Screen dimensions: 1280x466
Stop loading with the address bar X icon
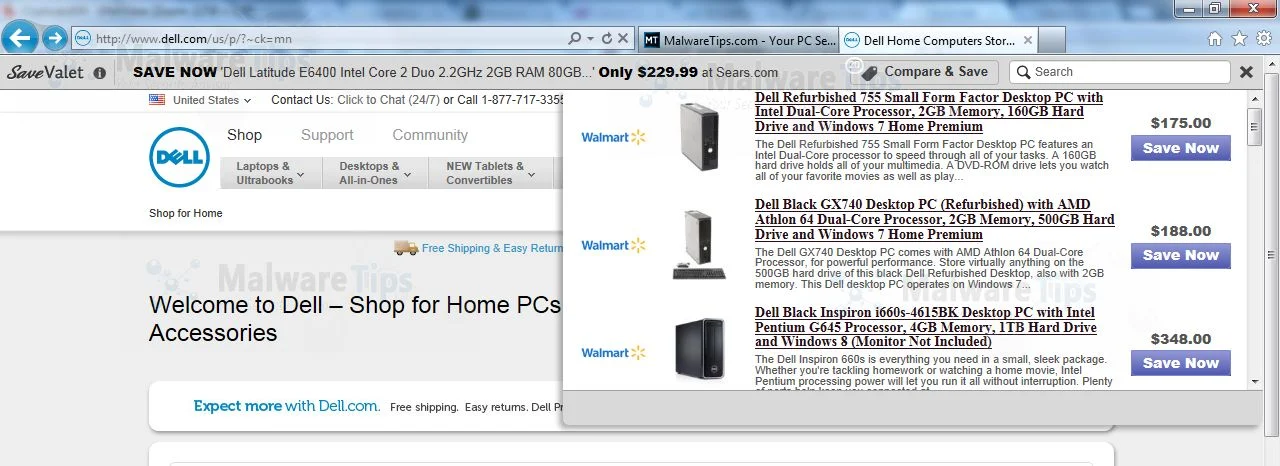[623, 39]
